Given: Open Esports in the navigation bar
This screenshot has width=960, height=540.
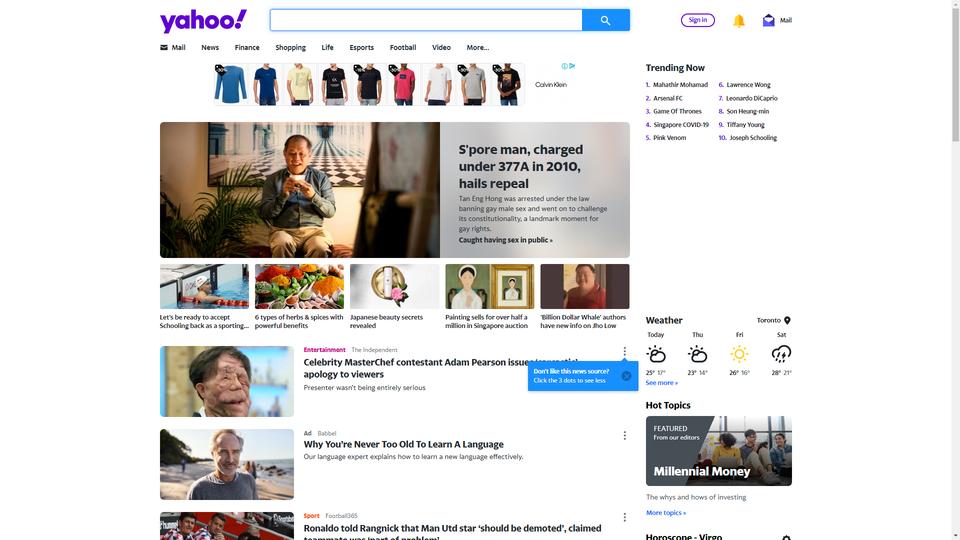Looking at the screenshot, I should tap(361, 47).
